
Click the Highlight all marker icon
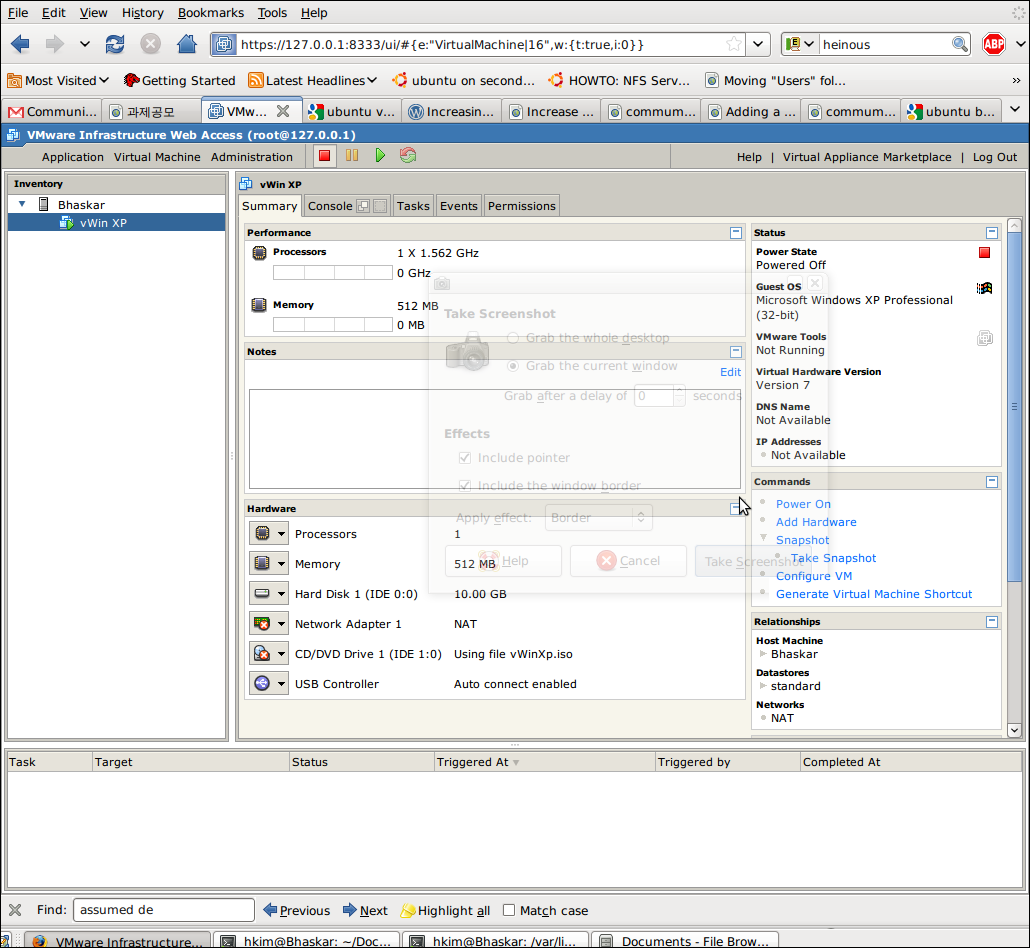[x=408, y=911]
